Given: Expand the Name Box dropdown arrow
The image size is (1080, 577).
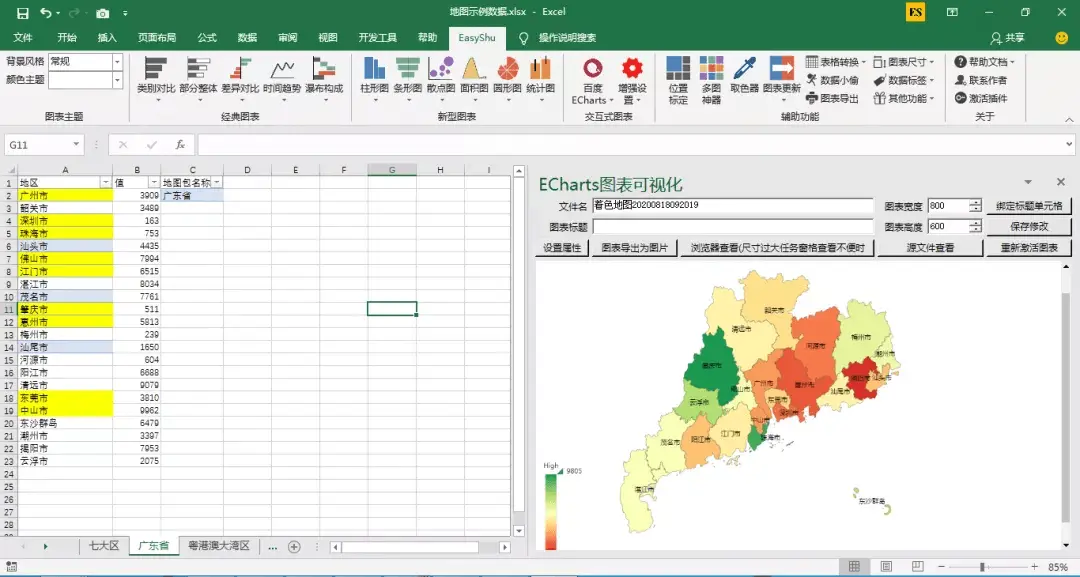Looking at the screenshot, I should (76, 145).
